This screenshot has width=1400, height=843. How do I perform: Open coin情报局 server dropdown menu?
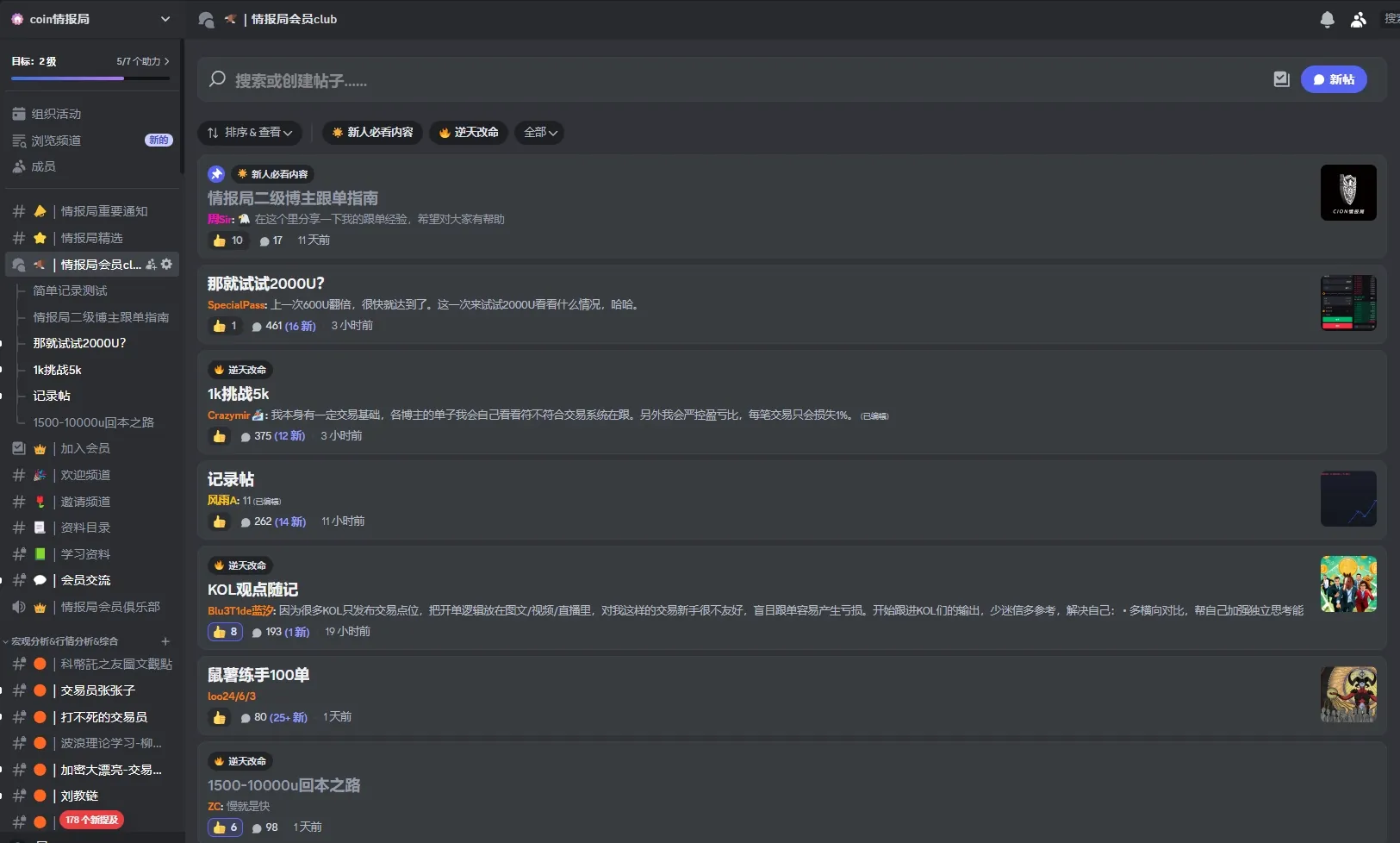point(165,19)
